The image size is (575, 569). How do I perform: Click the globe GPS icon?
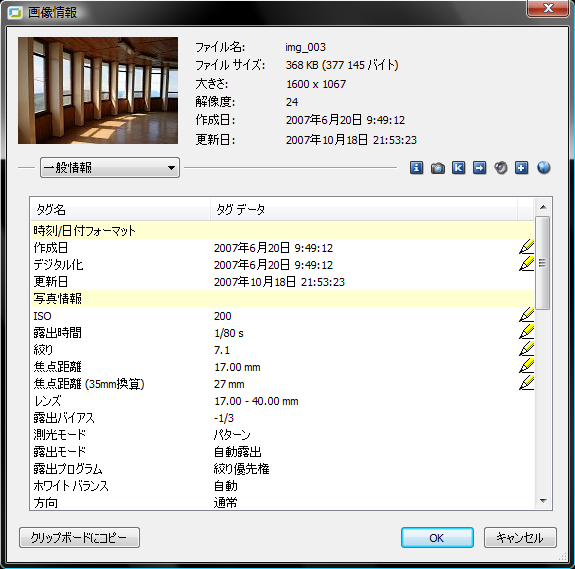point(543,168)
